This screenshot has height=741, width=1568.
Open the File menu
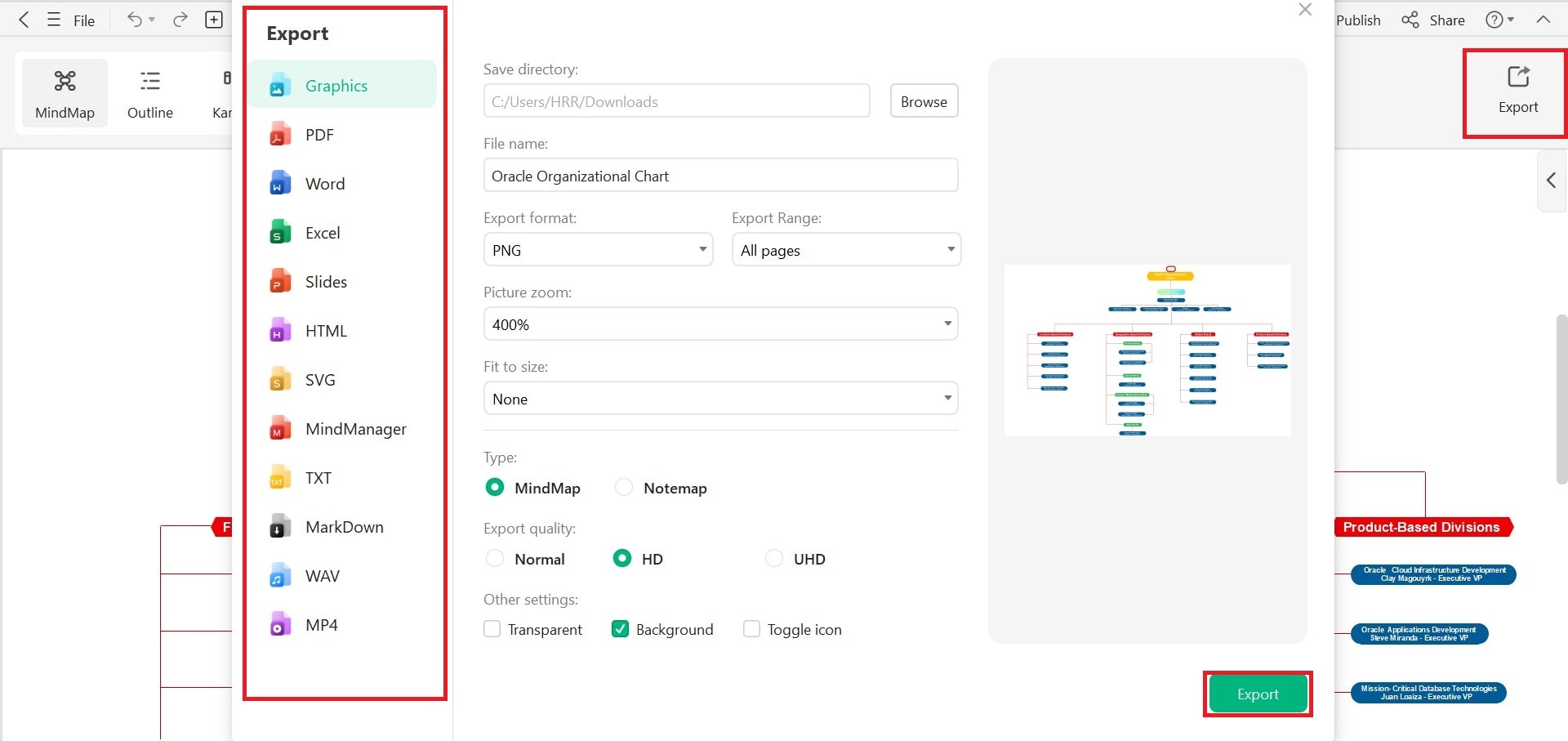pos(84,20)
